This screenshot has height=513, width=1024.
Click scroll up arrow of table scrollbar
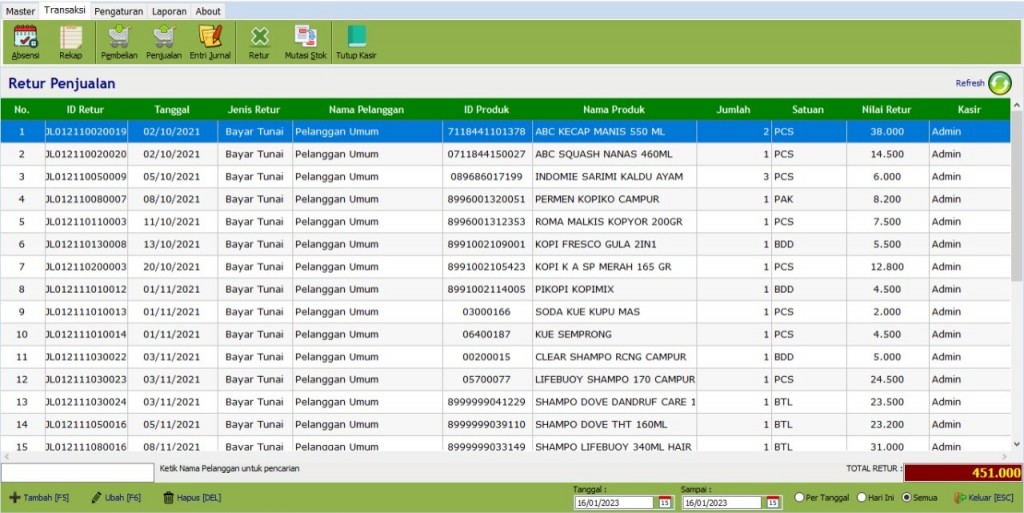(1017, 105)
